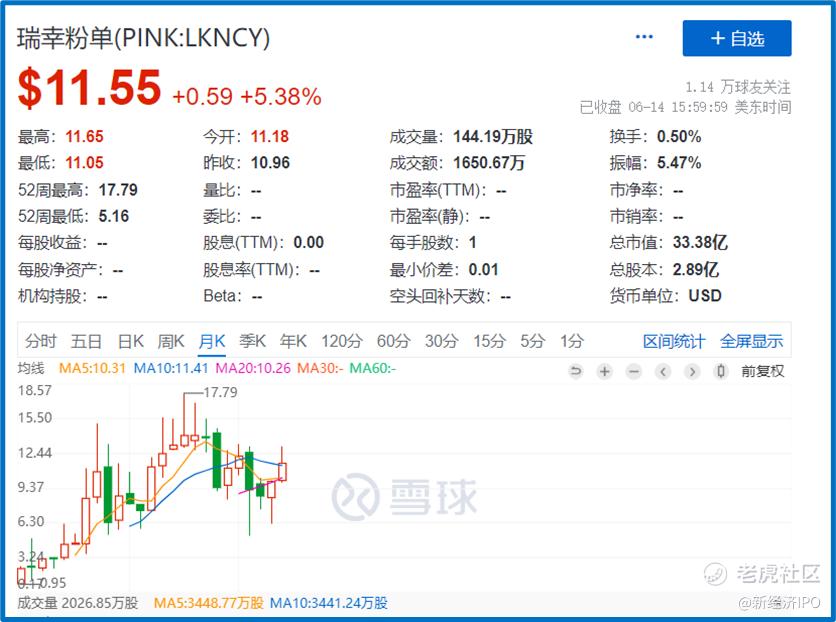This screenshot has height=622, width=836.
Task: Open 区间统计 range statistics
Action: 674,341
